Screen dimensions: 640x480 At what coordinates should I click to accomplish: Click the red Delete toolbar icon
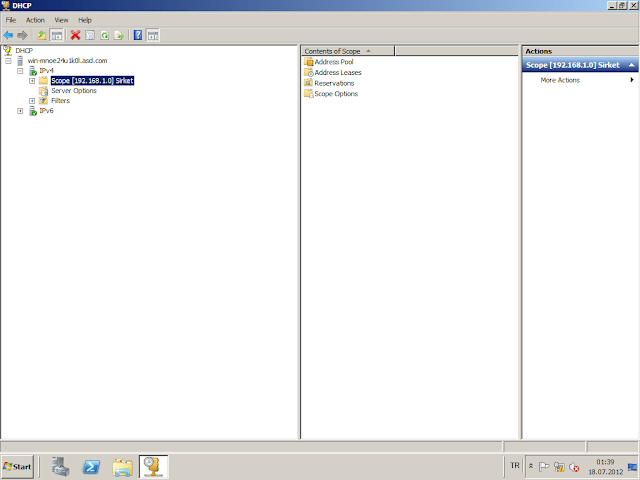[75, 35]
